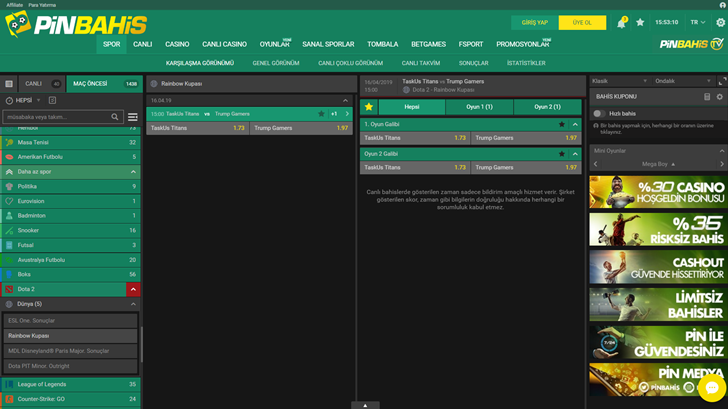The image size is (728, 409).
Task: Open %30 Casino Hoşgeldin Bonusu banner
Action: point(658,192)
